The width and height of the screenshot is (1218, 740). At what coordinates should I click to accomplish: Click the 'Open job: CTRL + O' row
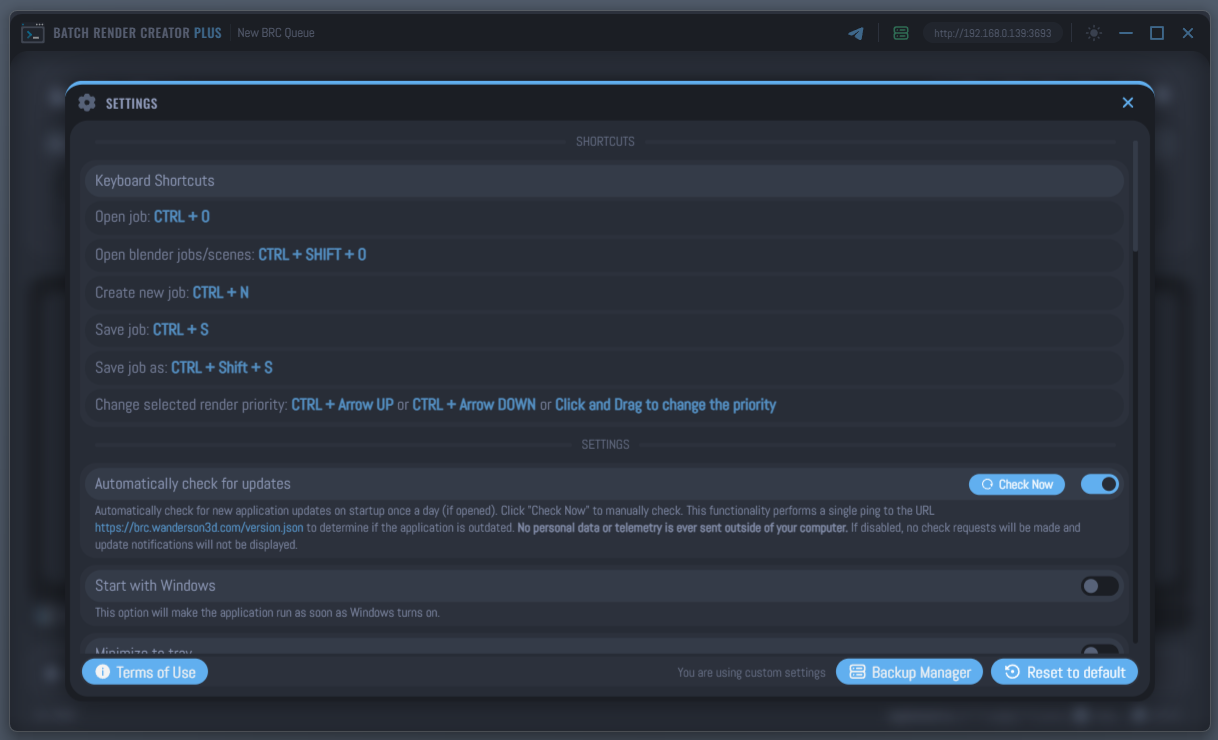604,217
